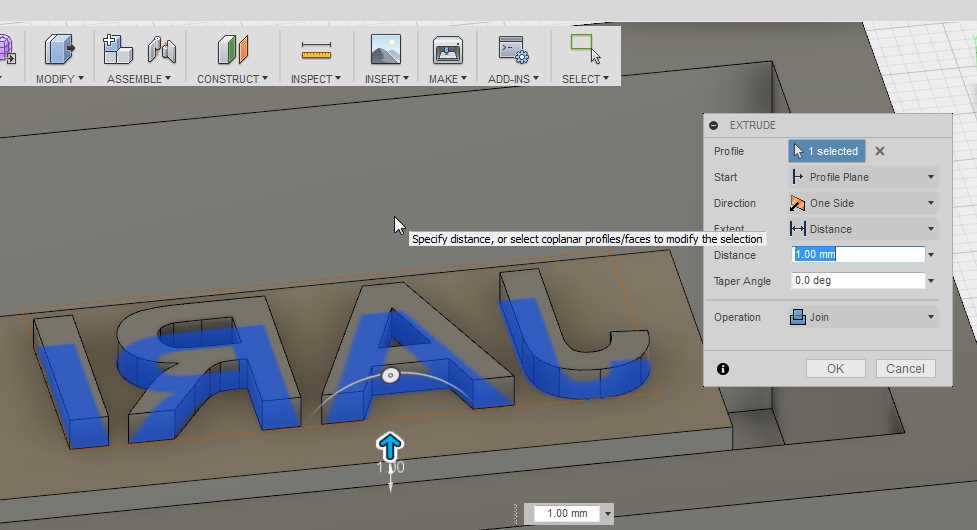Screen dimensions: 977x530
Task: Open the INSPECT menu
Action: 316,79
